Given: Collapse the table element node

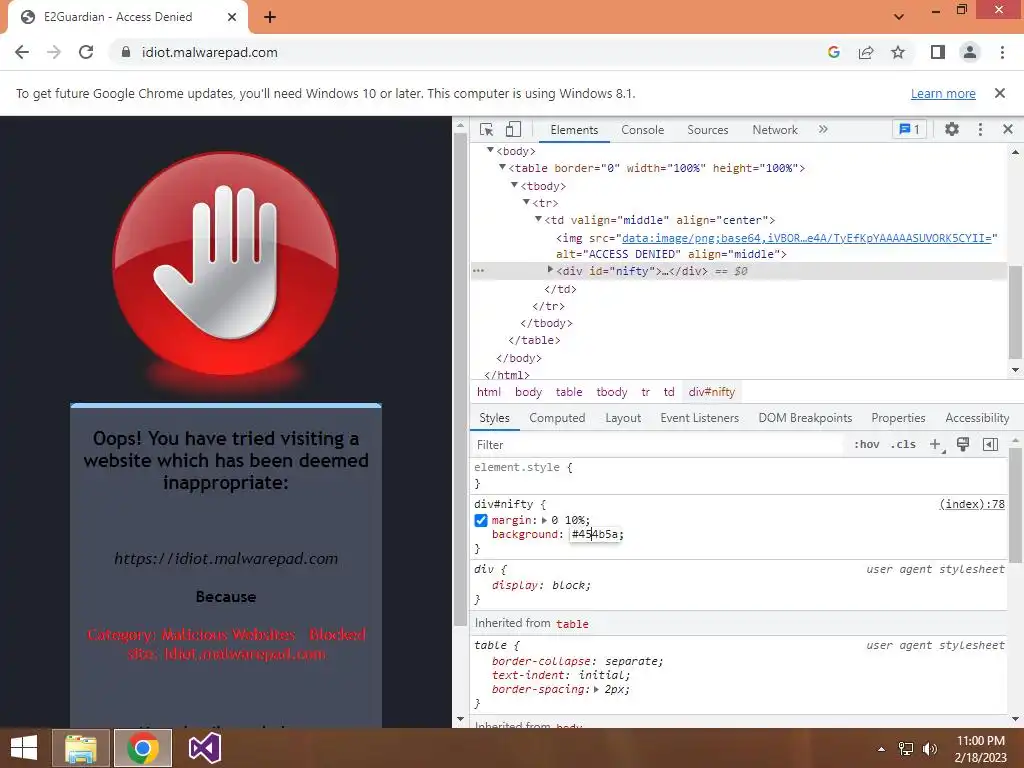Looking at the screenshot, I should click(x=502, y=167).
